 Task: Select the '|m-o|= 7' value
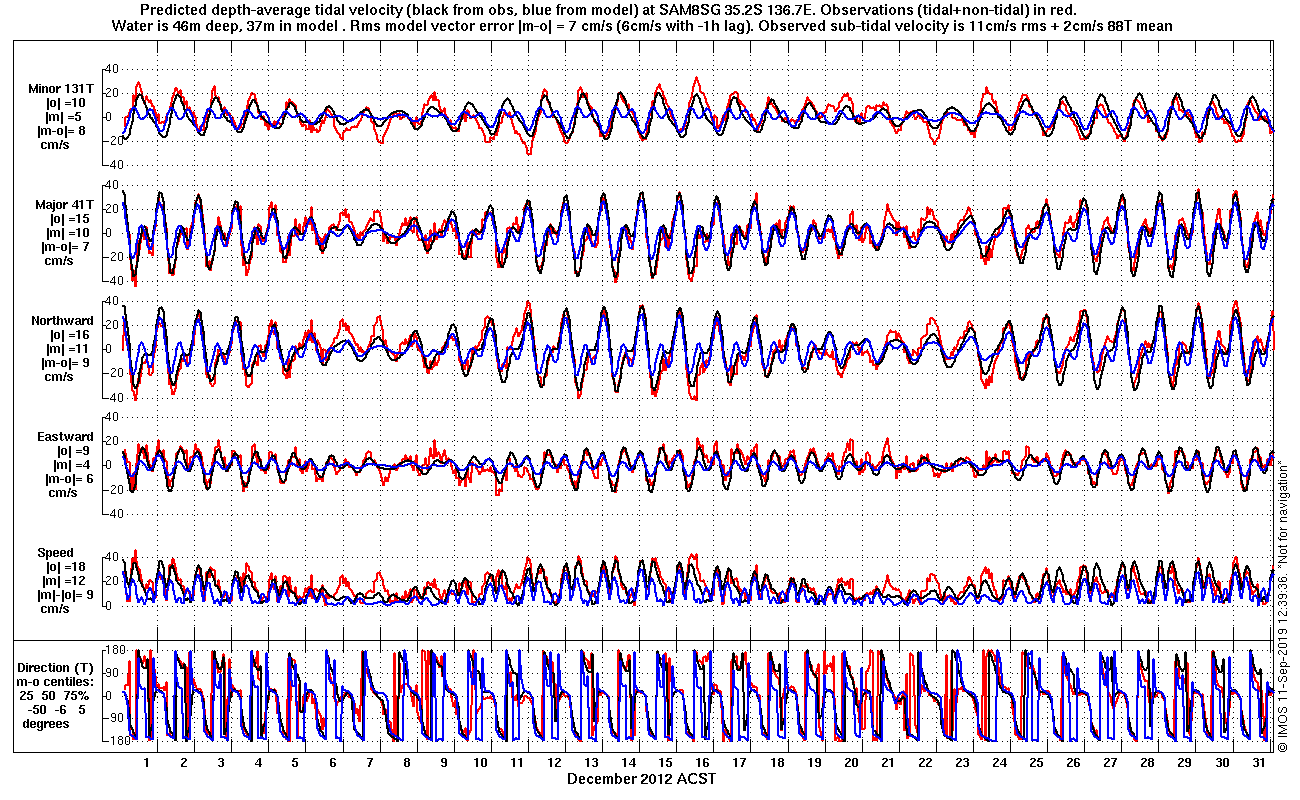coord(66,246)
